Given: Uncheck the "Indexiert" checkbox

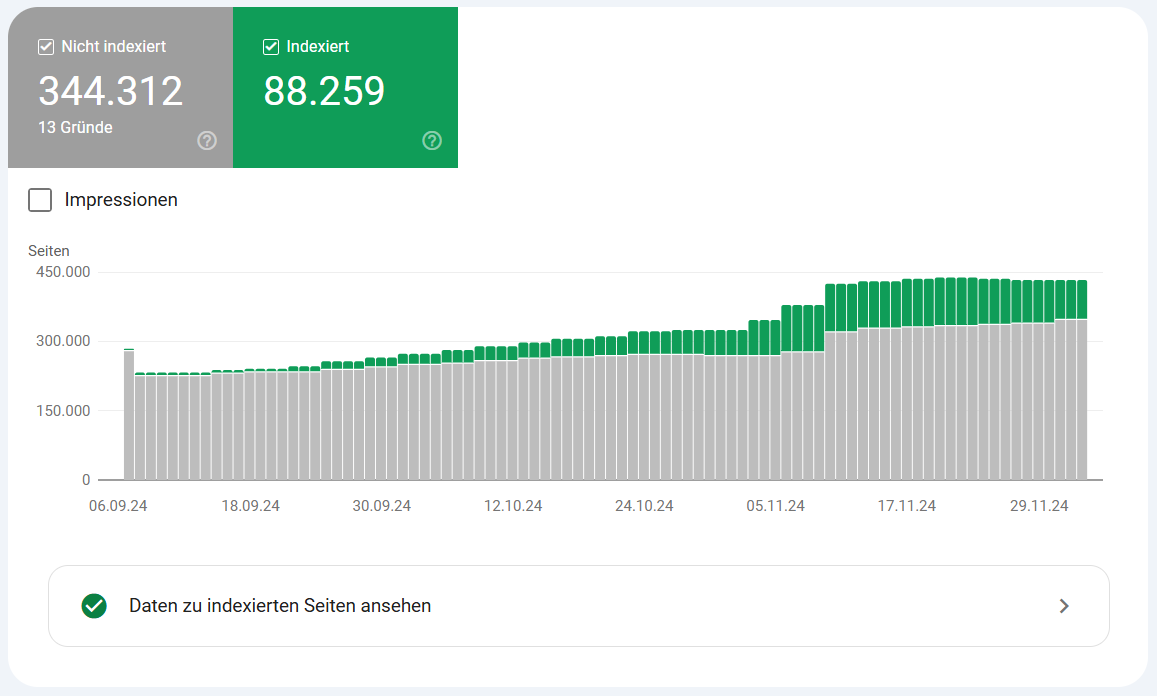Looking at the screenshot, I should point(270,46).
